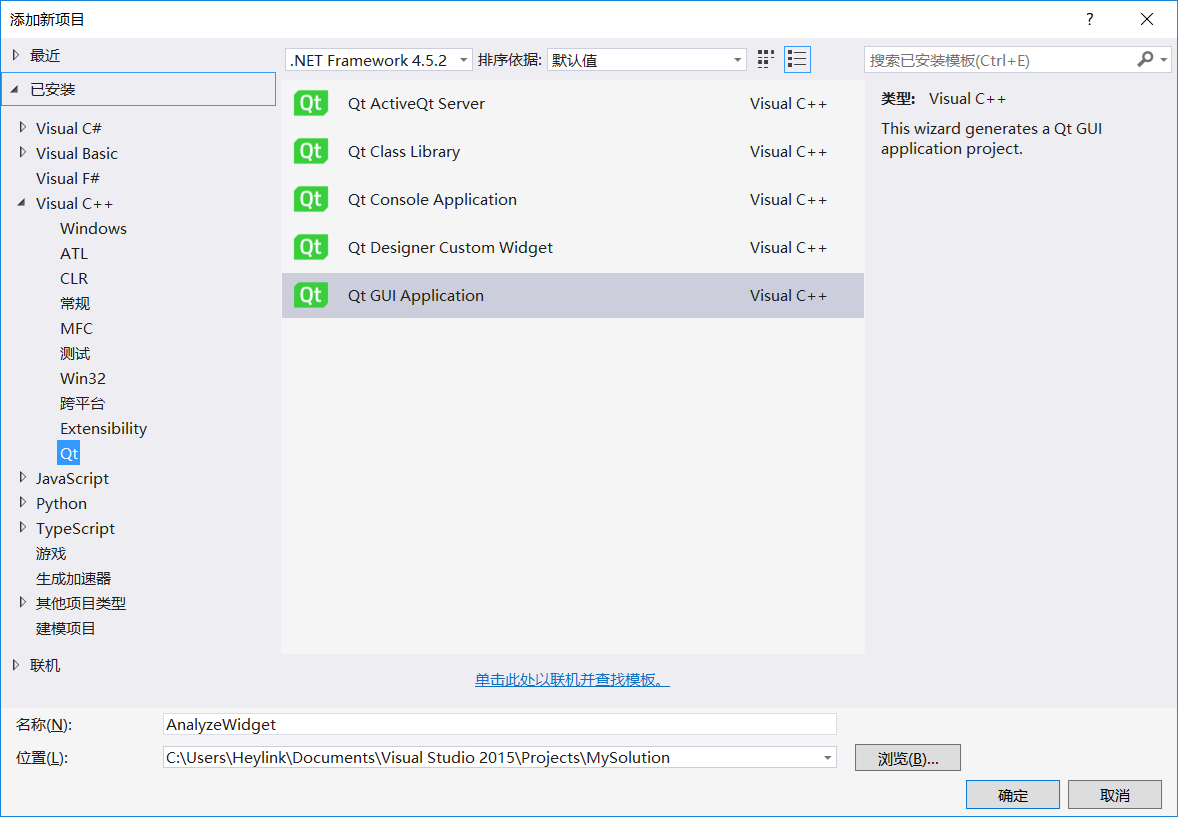This screenshot has width=1178, height=817.
Task: Expand the TypeScript node
Action: click(23, 528)
